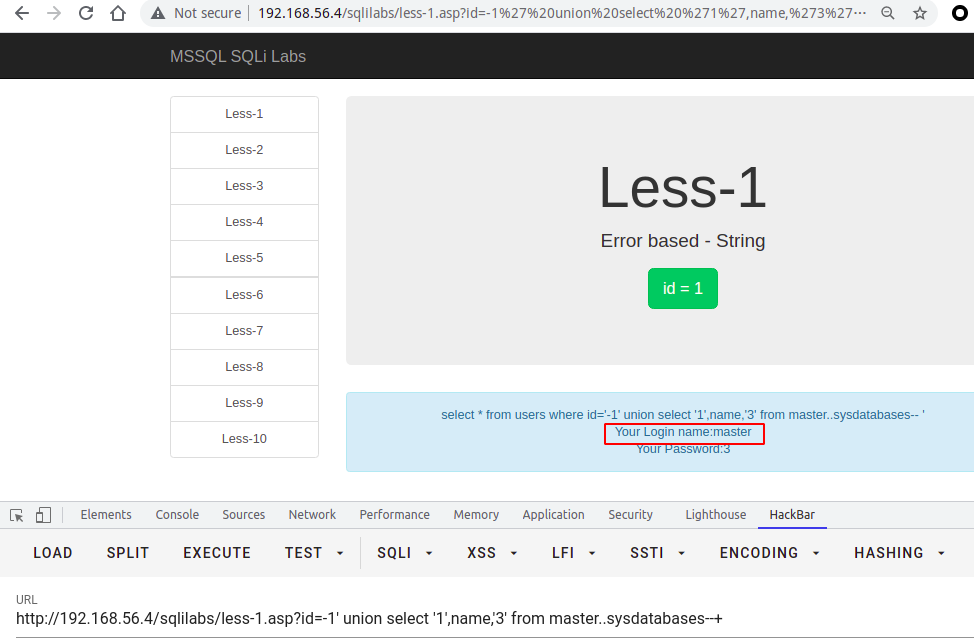This screenshot has width=974, height=640.
Task: Click HackBar EXECUTE button
Action: click(217, 553)
